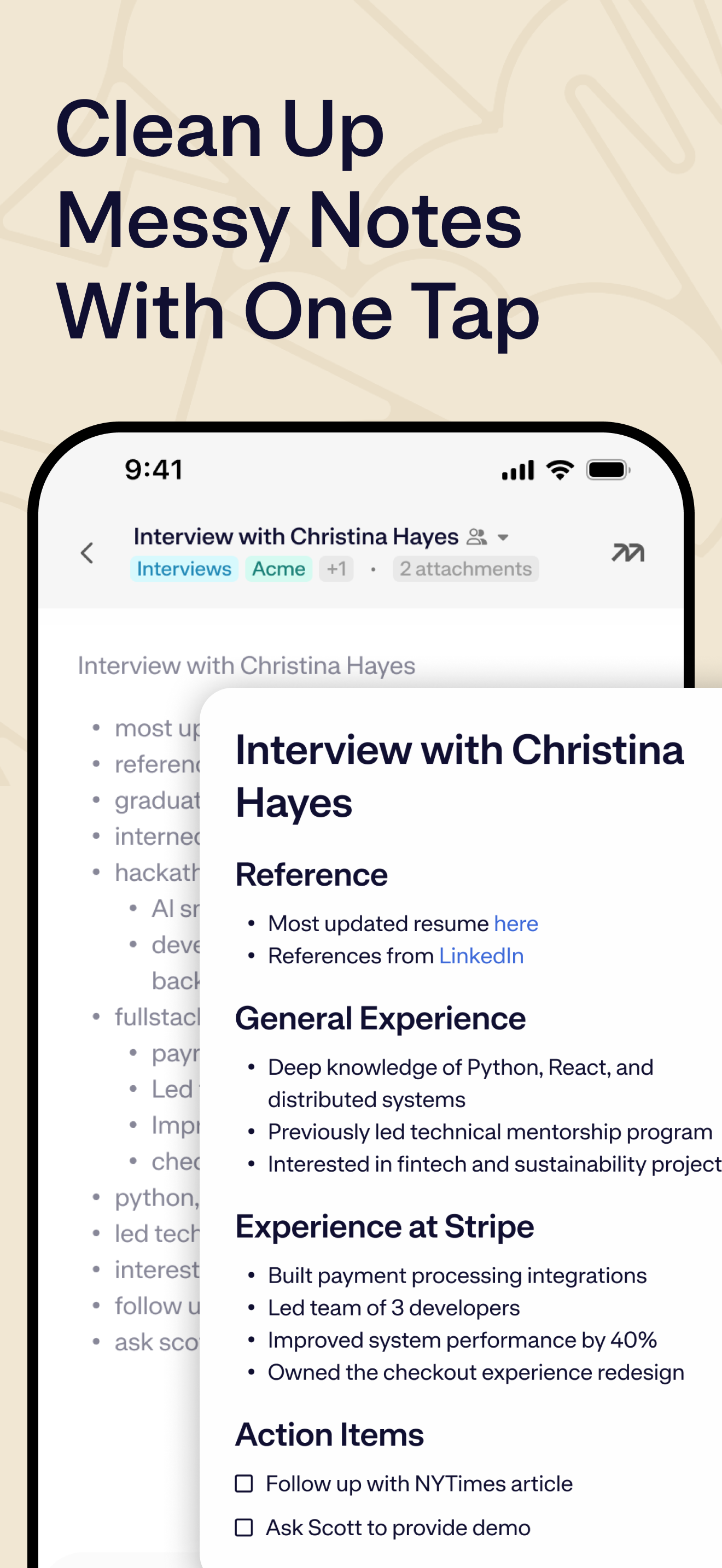The image size is (722, 1568).
Task: Tap the 9:41 clock in status bar
Action: tap(154, 470)
